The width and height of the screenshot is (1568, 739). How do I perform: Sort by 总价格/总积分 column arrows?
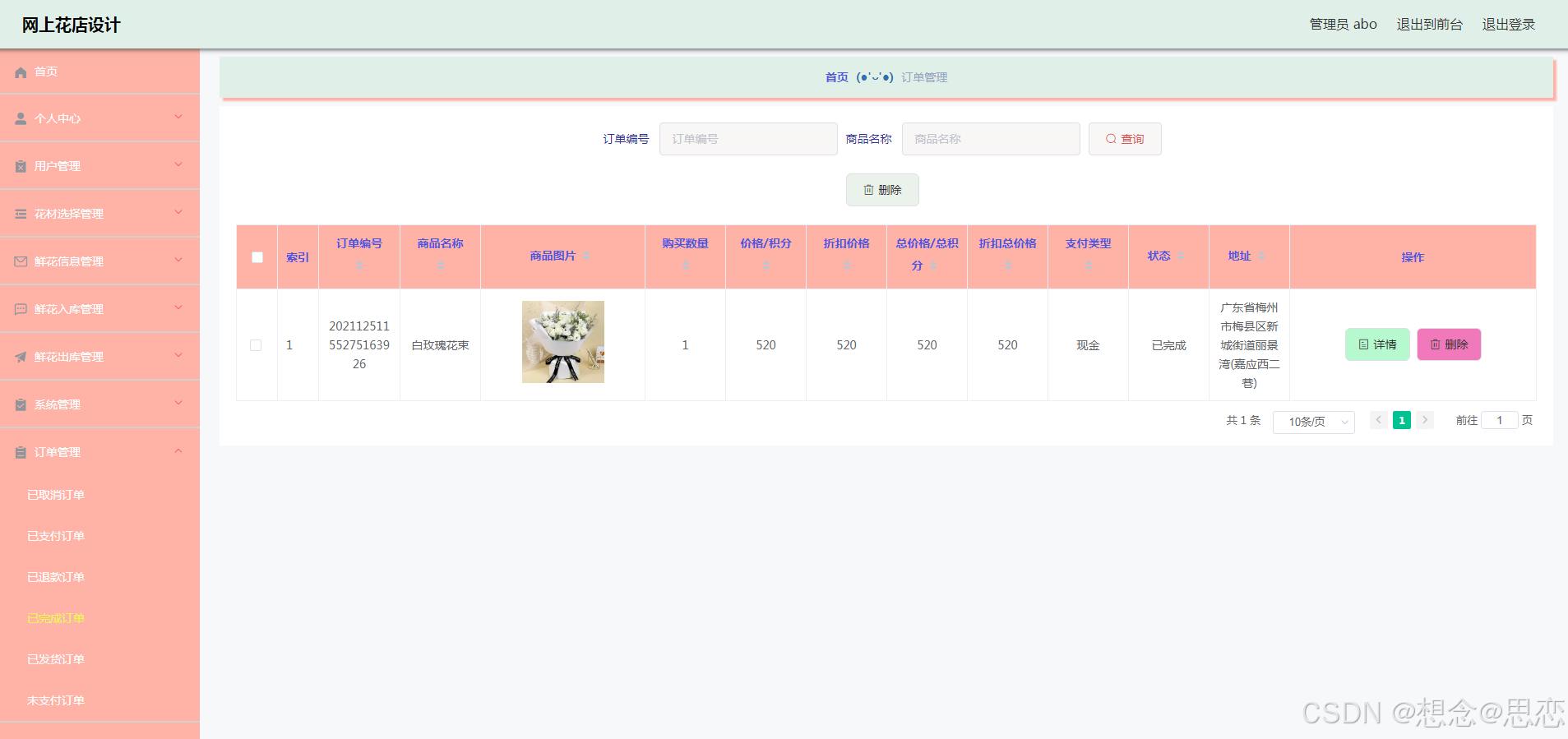coord(933,266)
